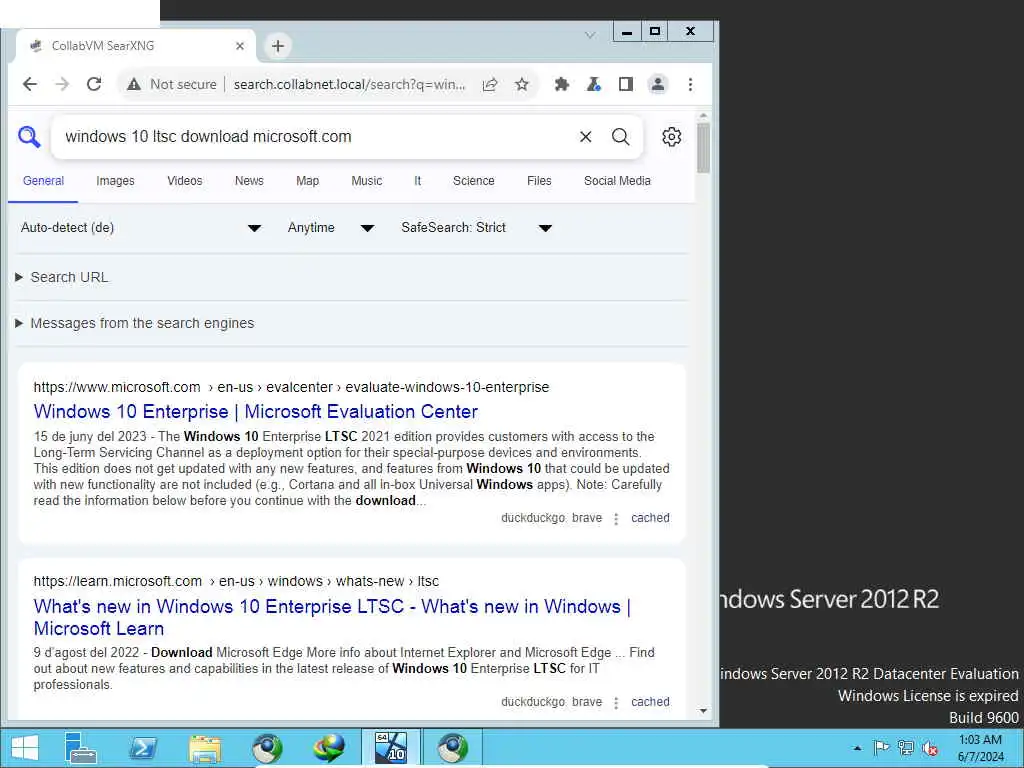Open Windows 10 Enterprise Evaluation Center result
Viewport: 1024px width, 768px height.
(256, 411)
